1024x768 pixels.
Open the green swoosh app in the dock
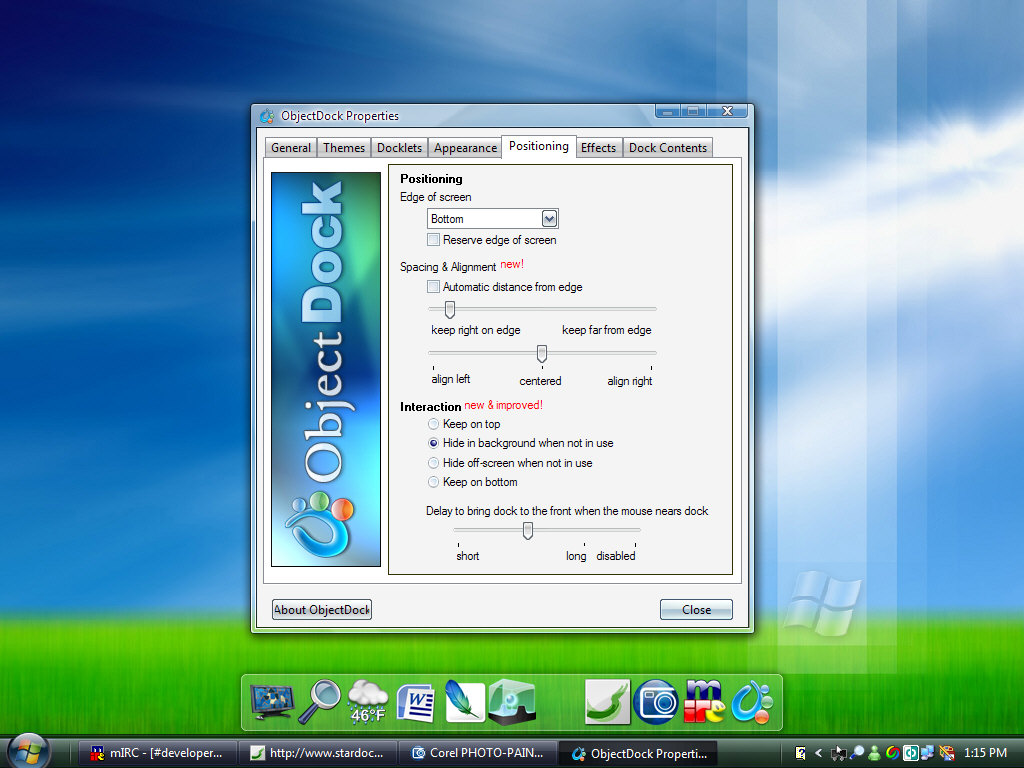pyautogui.click(x=607, y=702)
